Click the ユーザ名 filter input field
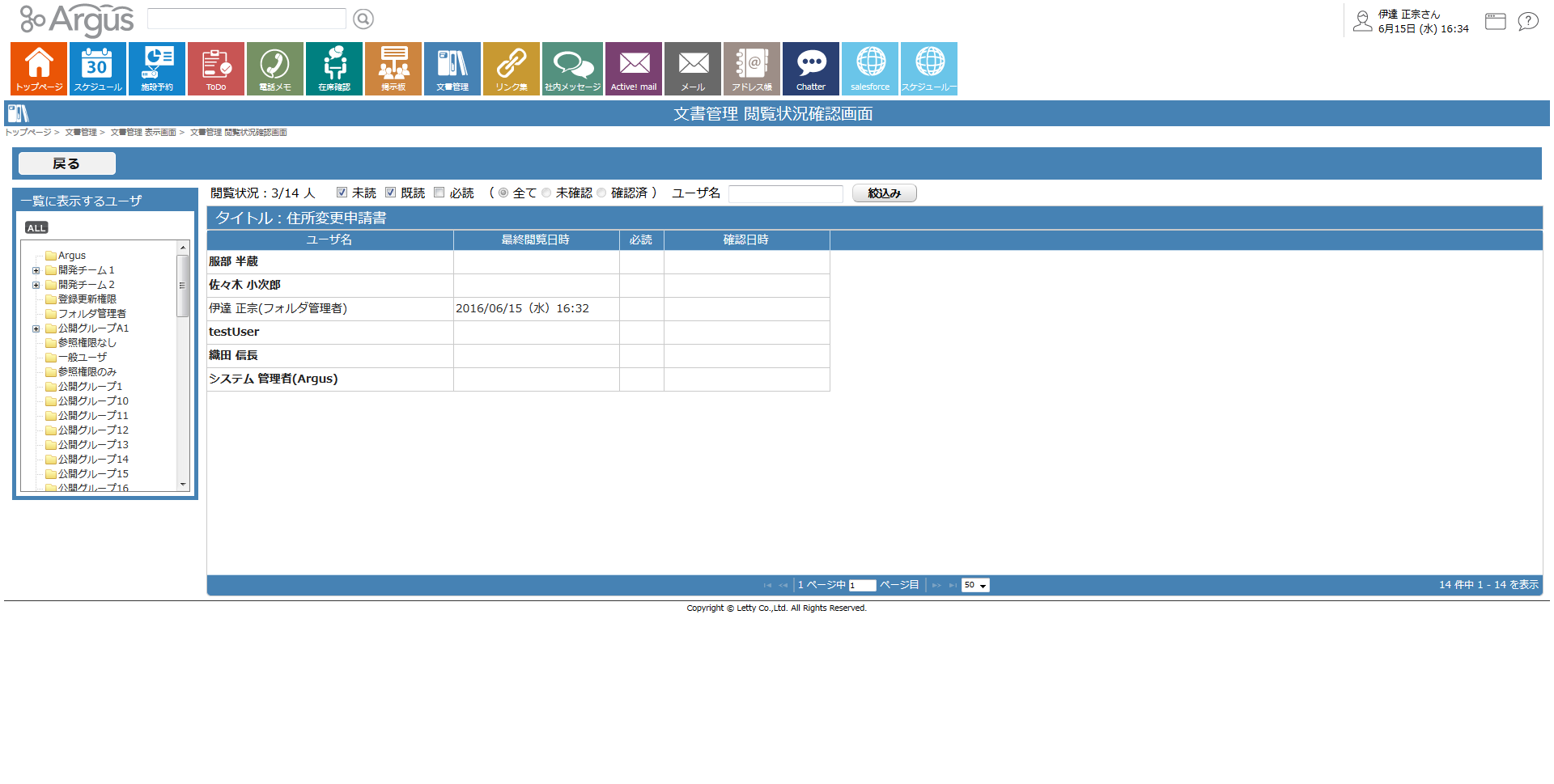The image size is (1554, 784). 786,193
